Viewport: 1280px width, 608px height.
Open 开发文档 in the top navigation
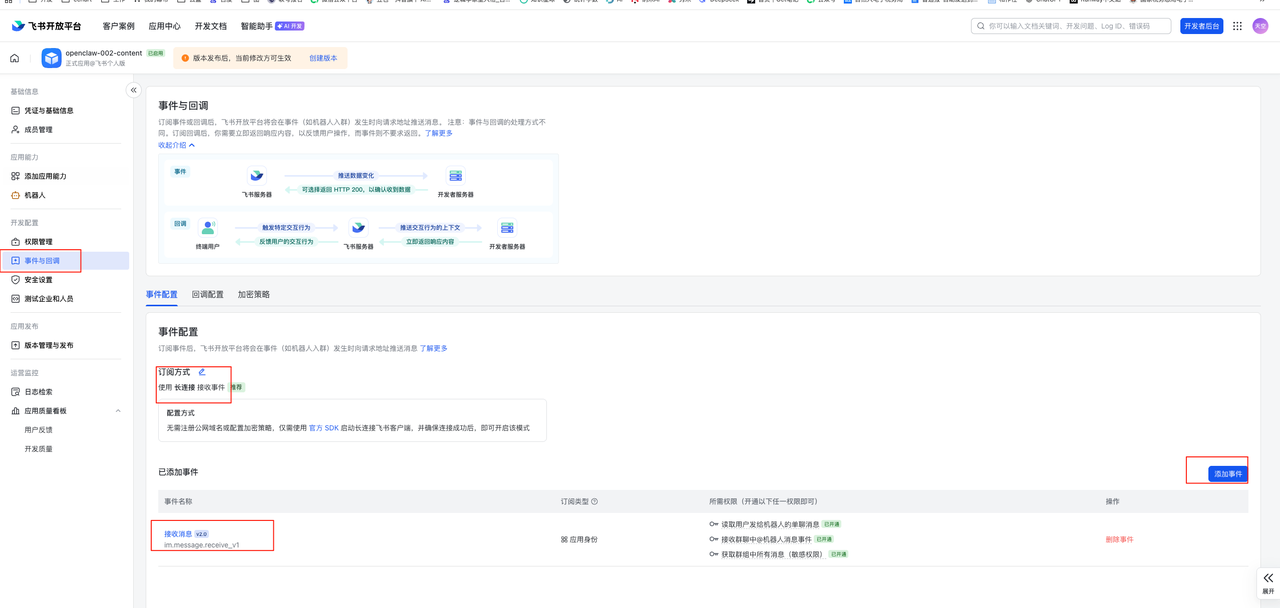coord(210,26)
